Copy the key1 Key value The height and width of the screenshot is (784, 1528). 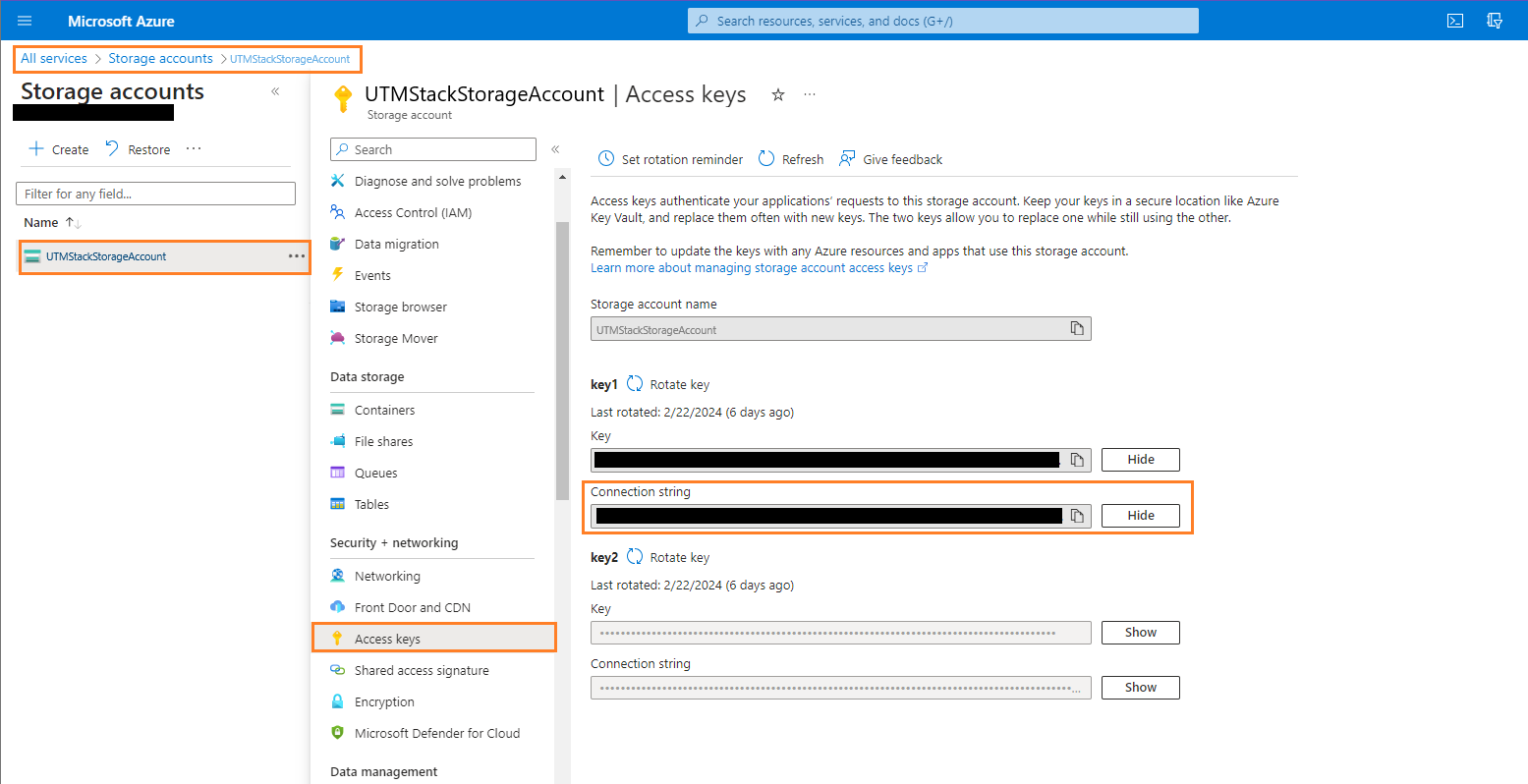[x=1077, y=459]
